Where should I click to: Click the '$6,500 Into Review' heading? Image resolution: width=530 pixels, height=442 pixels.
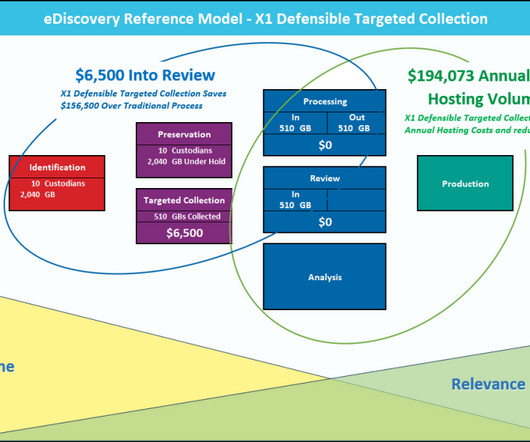[145, 75]
